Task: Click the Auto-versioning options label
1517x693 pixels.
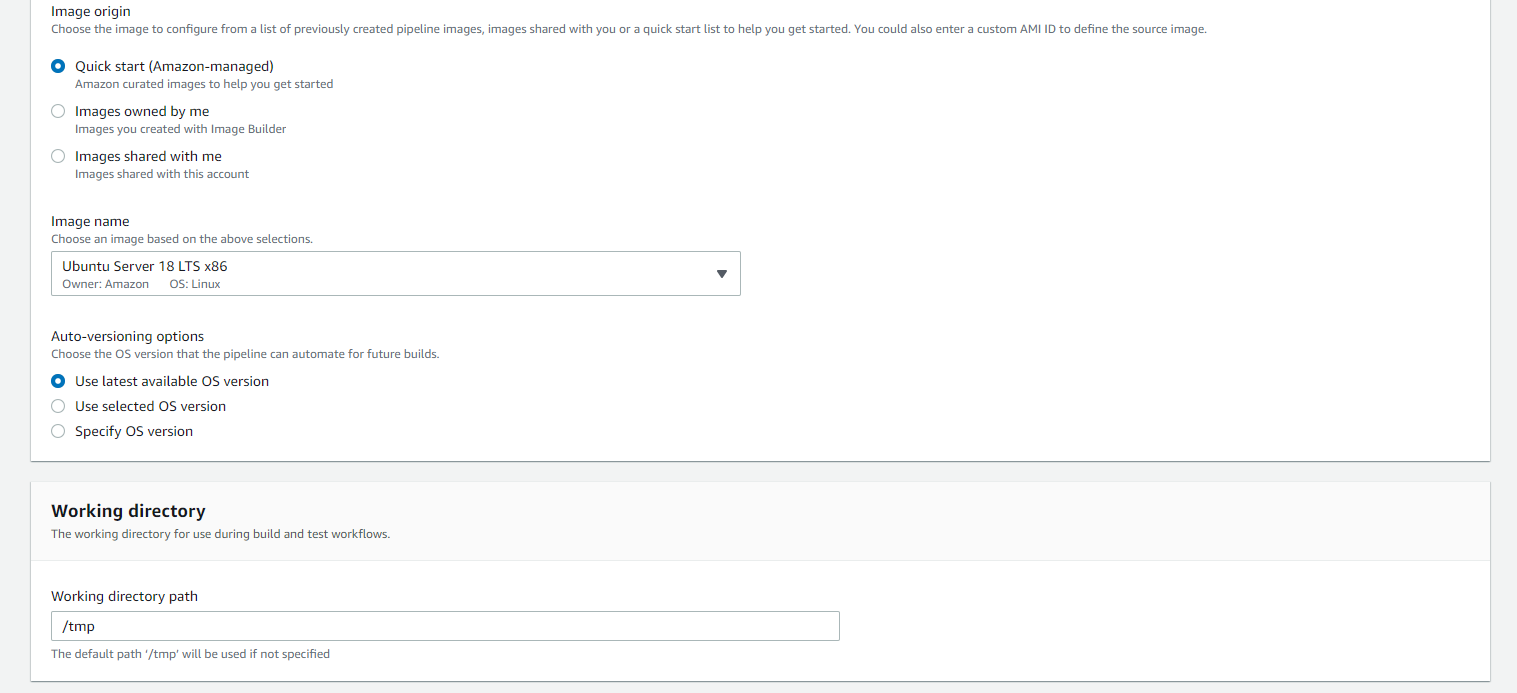Action: pos(127,336)
